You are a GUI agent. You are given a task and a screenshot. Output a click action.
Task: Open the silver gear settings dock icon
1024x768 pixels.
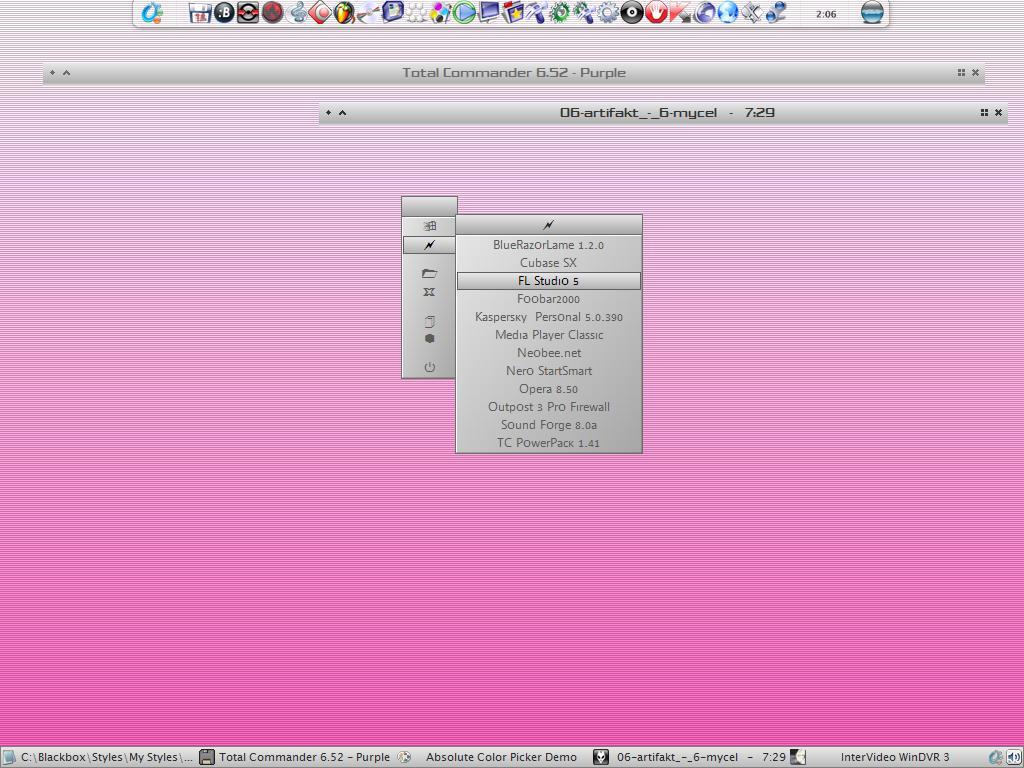tap(607, 12)
